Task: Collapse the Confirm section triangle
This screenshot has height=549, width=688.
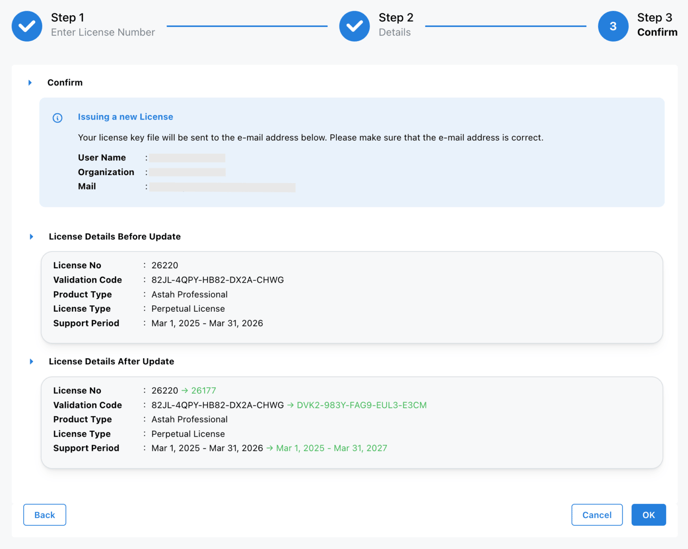Action: click(30, 83)
